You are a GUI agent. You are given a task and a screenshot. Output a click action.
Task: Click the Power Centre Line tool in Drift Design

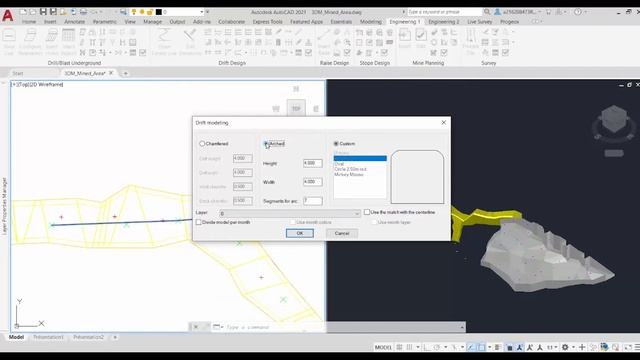click(164, 42)
